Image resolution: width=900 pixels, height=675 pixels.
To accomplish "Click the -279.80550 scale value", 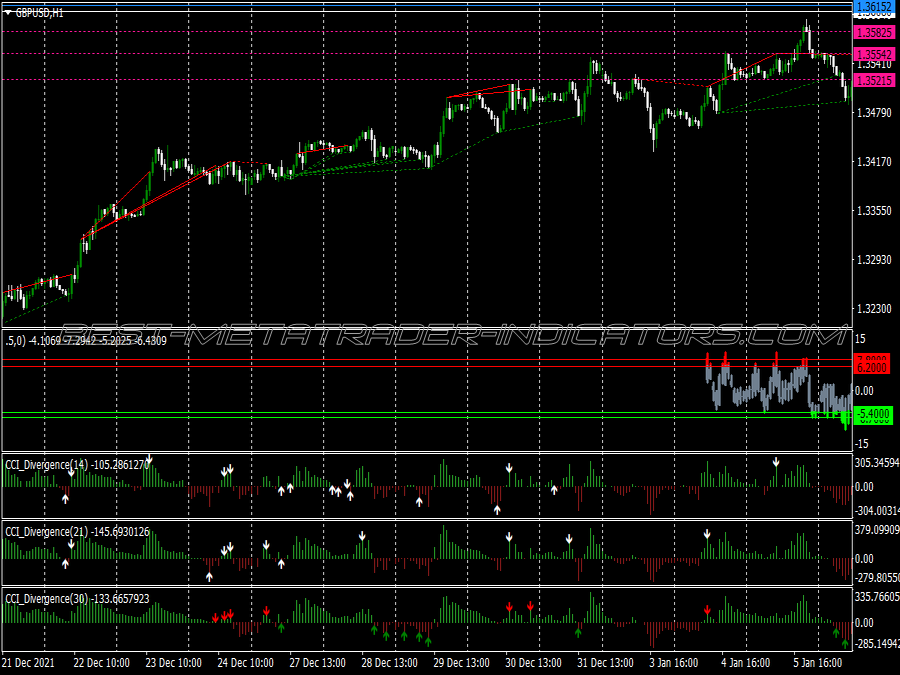I will coord(877,578).
